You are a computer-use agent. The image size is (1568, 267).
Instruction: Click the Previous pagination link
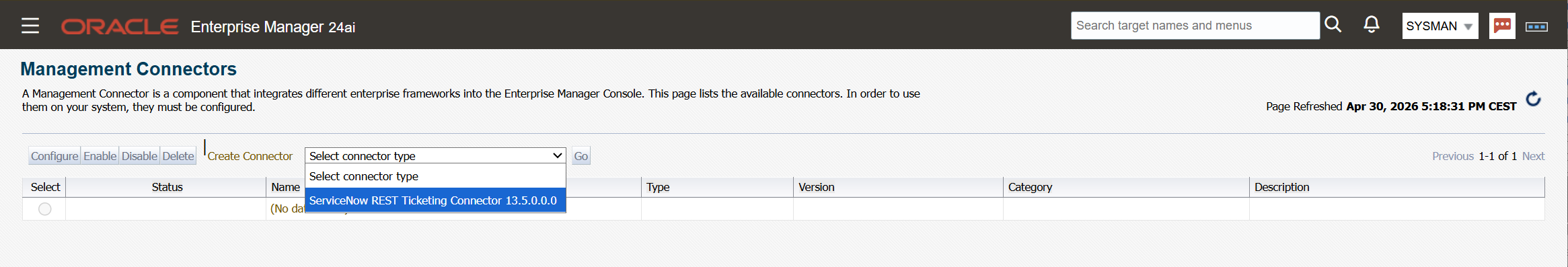(x=1452, y=156)
